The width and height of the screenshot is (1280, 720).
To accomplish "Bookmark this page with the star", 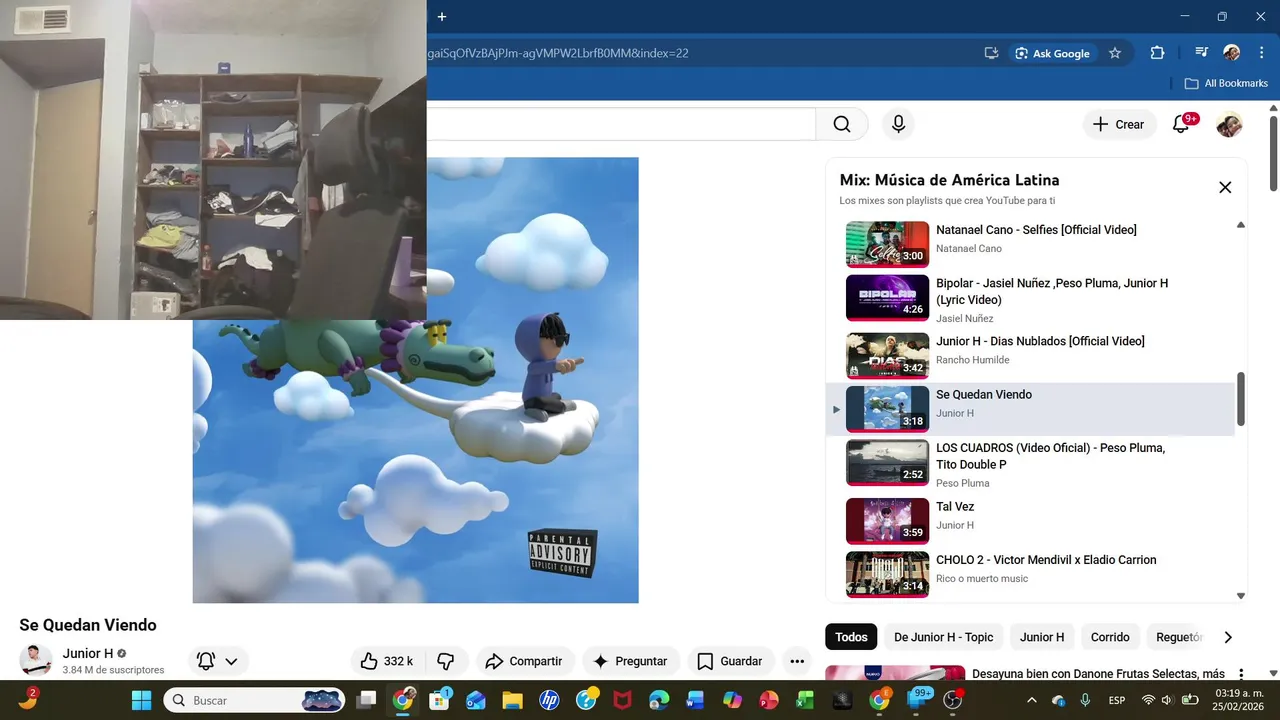I will pos(1115,53).
